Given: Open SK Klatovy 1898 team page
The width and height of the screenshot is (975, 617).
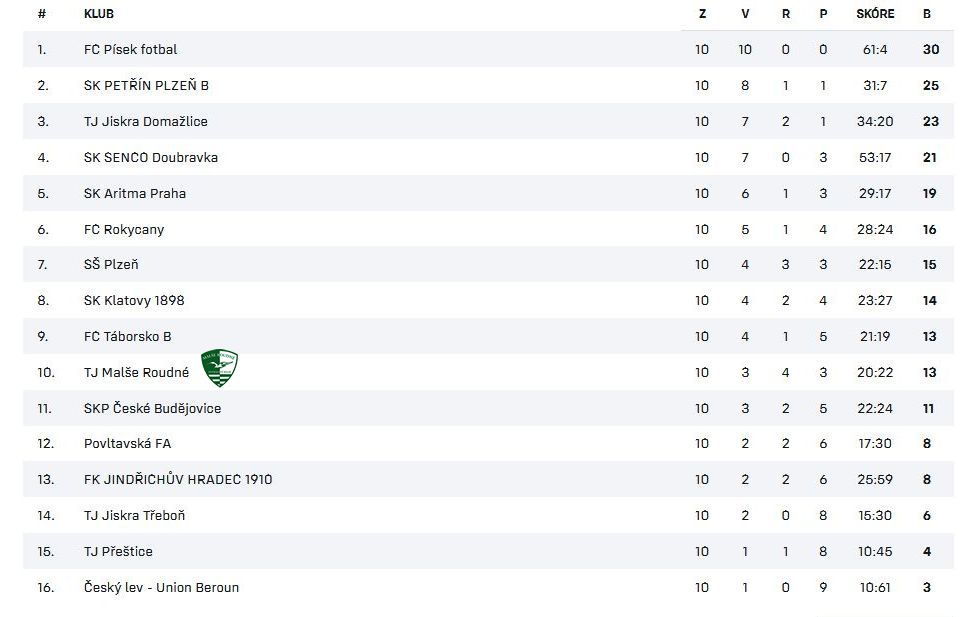Looking at the screenshot, I should point(134,300).
